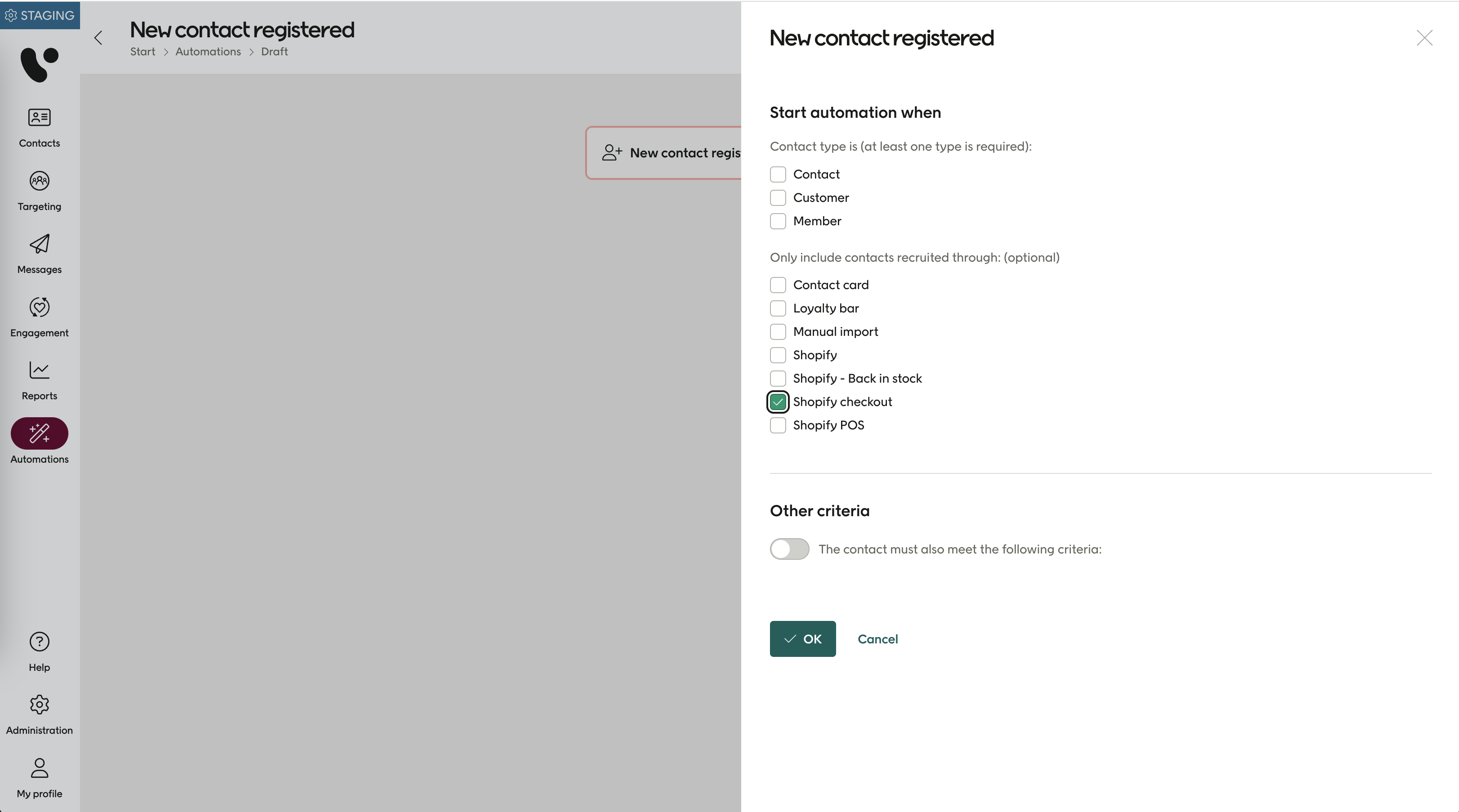Click the STAGING gear badge

[x=40, y=15]
